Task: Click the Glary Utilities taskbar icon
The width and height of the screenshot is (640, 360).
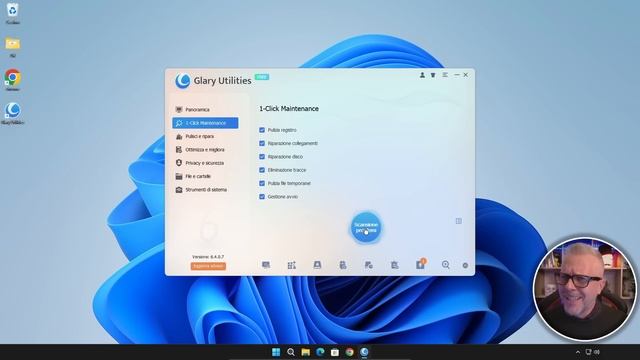Action: 364,352
